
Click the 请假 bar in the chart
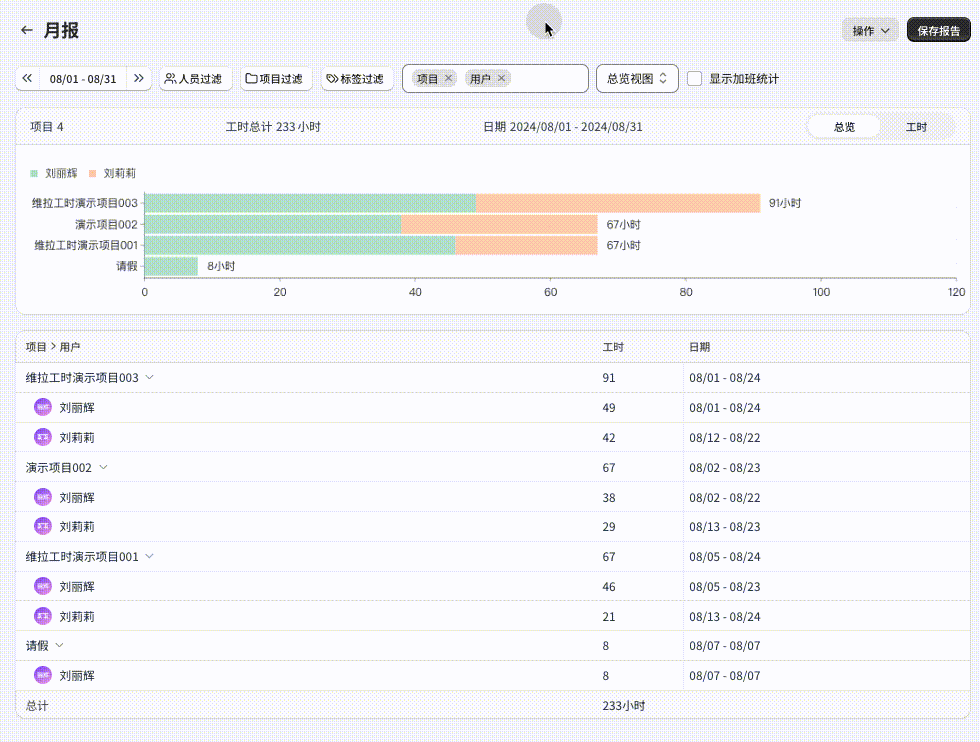click(171, 266)
